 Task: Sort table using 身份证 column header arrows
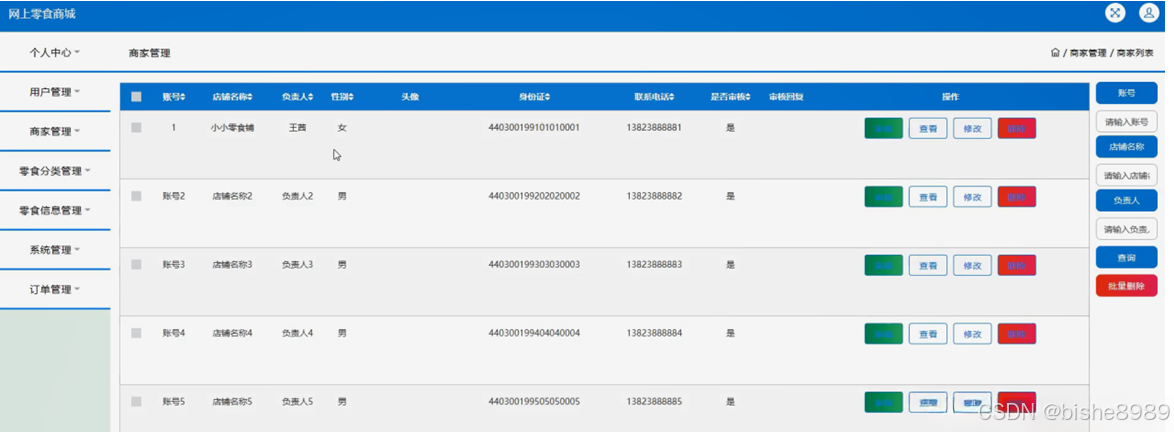[547, 97]
